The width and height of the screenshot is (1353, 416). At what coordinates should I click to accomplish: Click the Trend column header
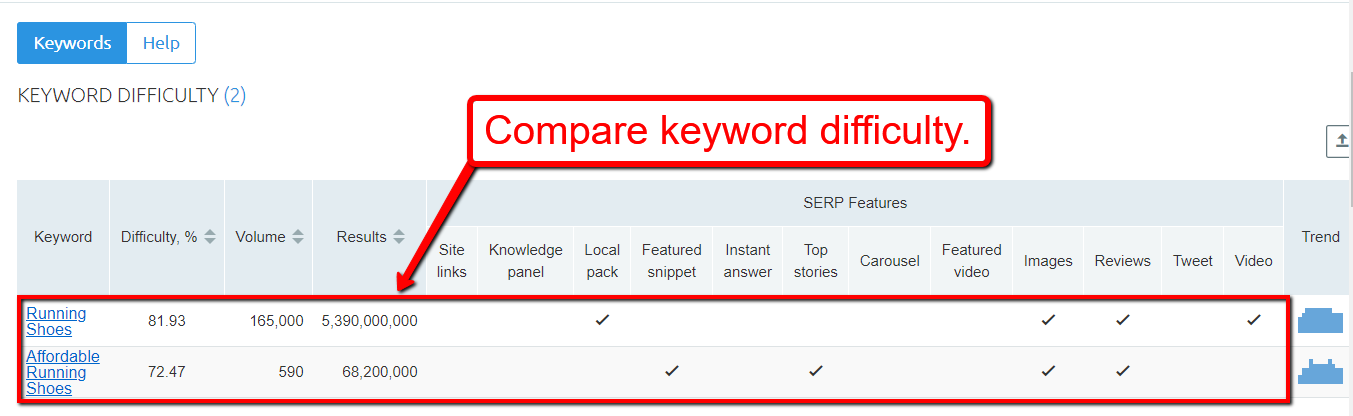pyautogui.click(x=1320, y=237)
